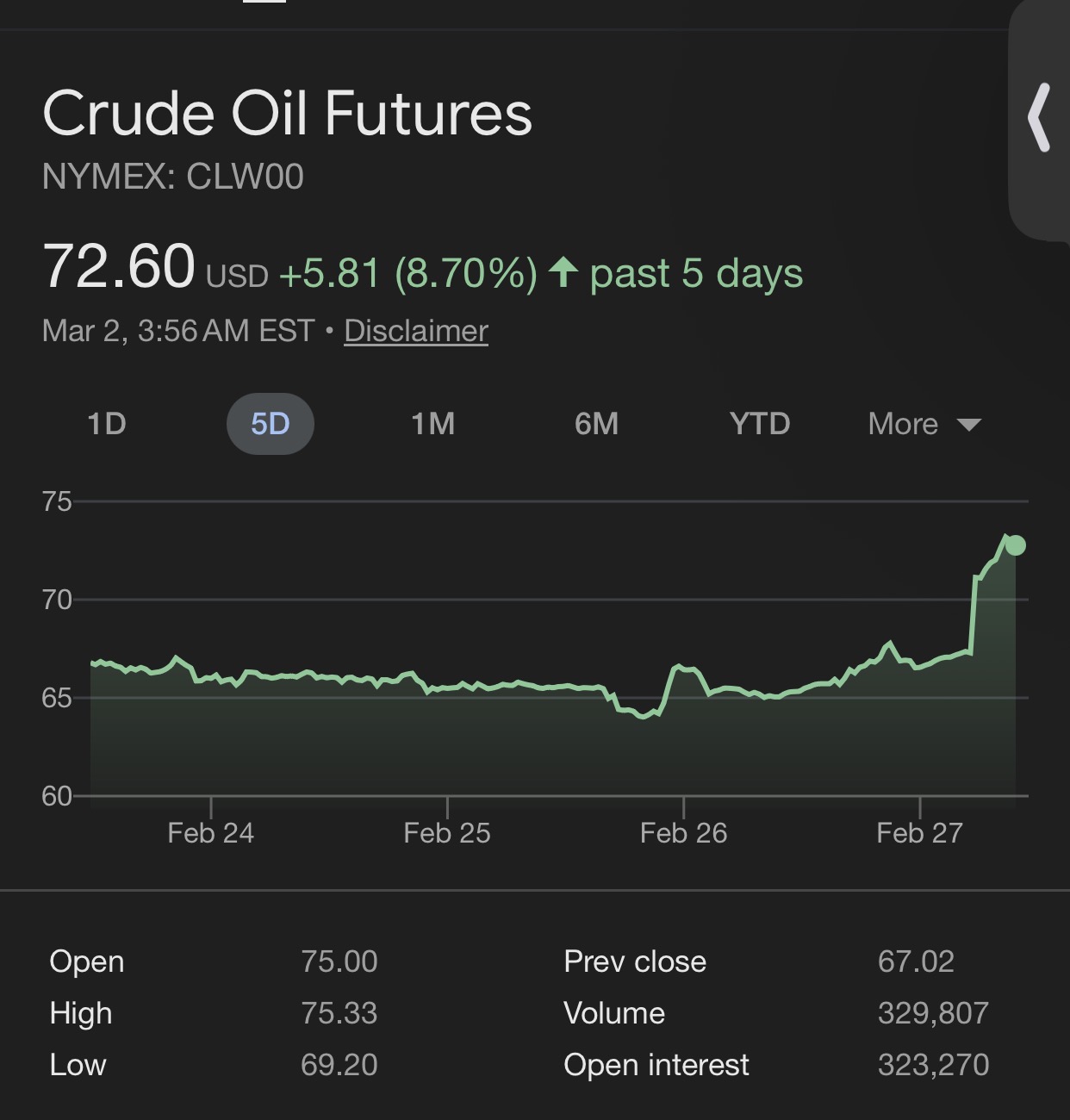Show the 6M chart range
Image resolution: width=1070 pixels, height=1120 pixels.
click(x=596, y=424)
